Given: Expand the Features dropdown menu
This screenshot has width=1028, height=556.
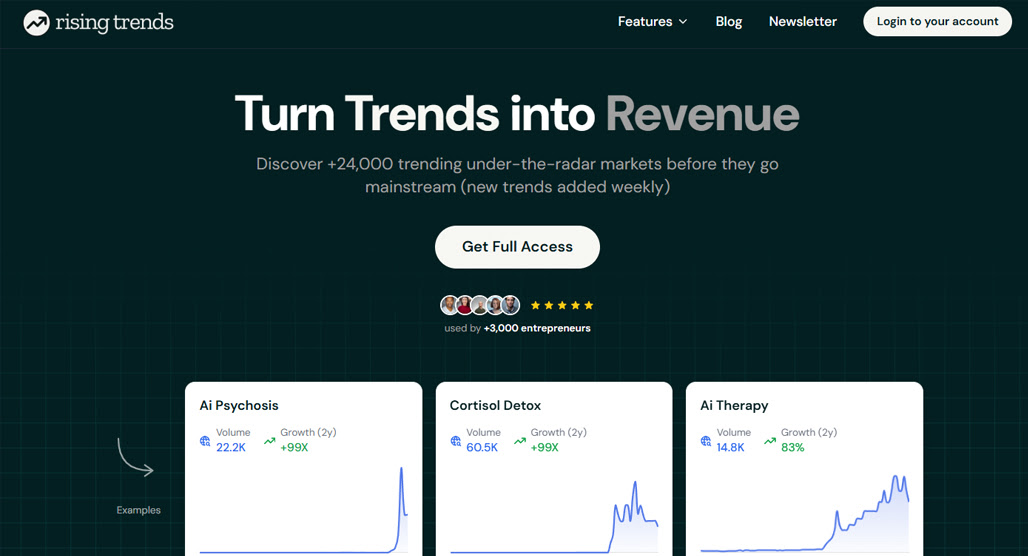Looking at the screenshot, I should [652, 22].
